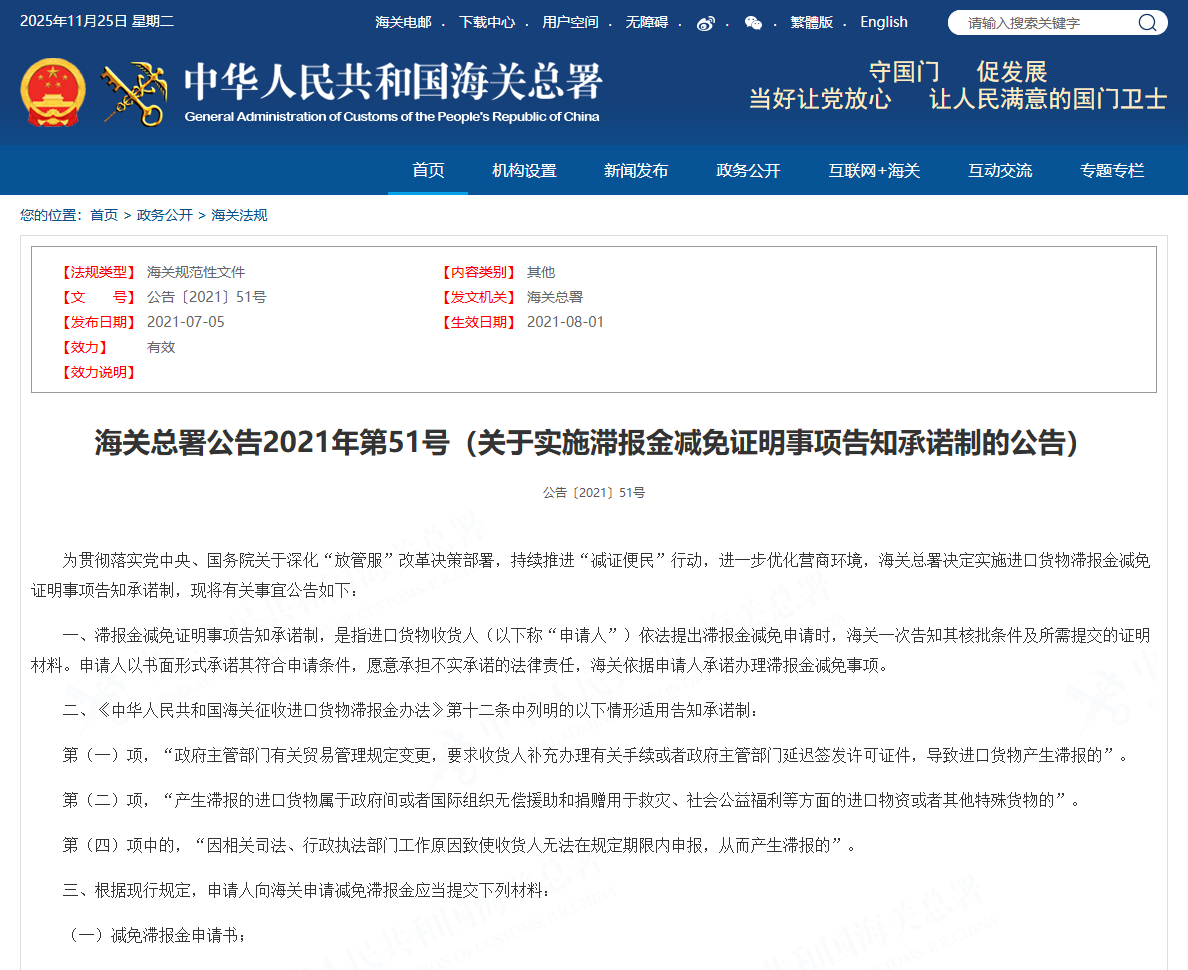Screen dimensions: 1188x970
Task: Click 海关法规 in the breadcrumb
Action: [239, 215]
